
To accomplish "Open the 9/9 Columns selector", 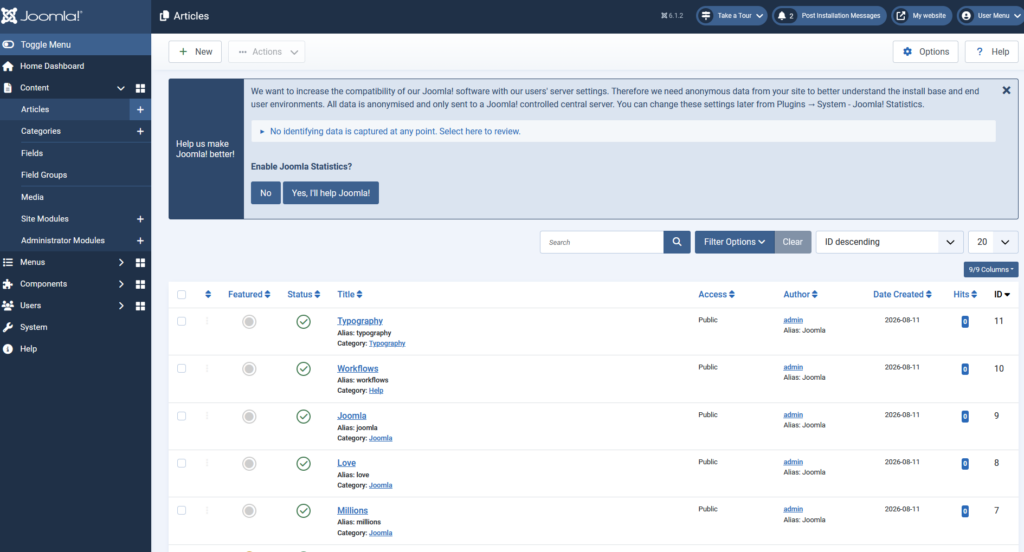I will (991, 269).
